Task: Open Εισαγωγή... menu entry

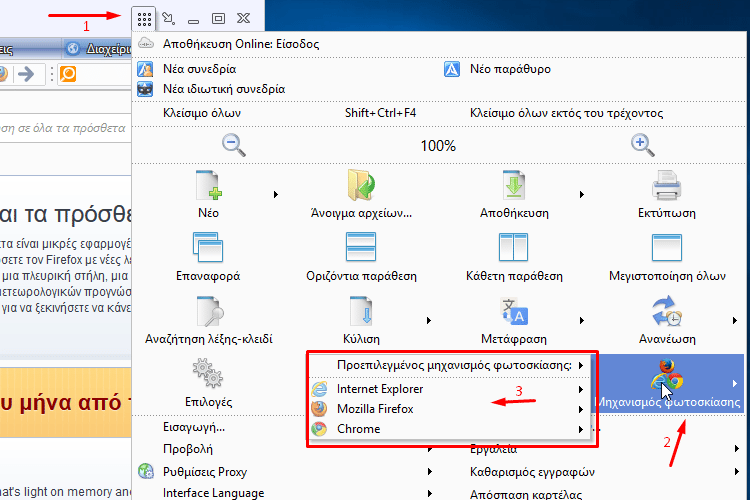Action: tap(194, 427)
